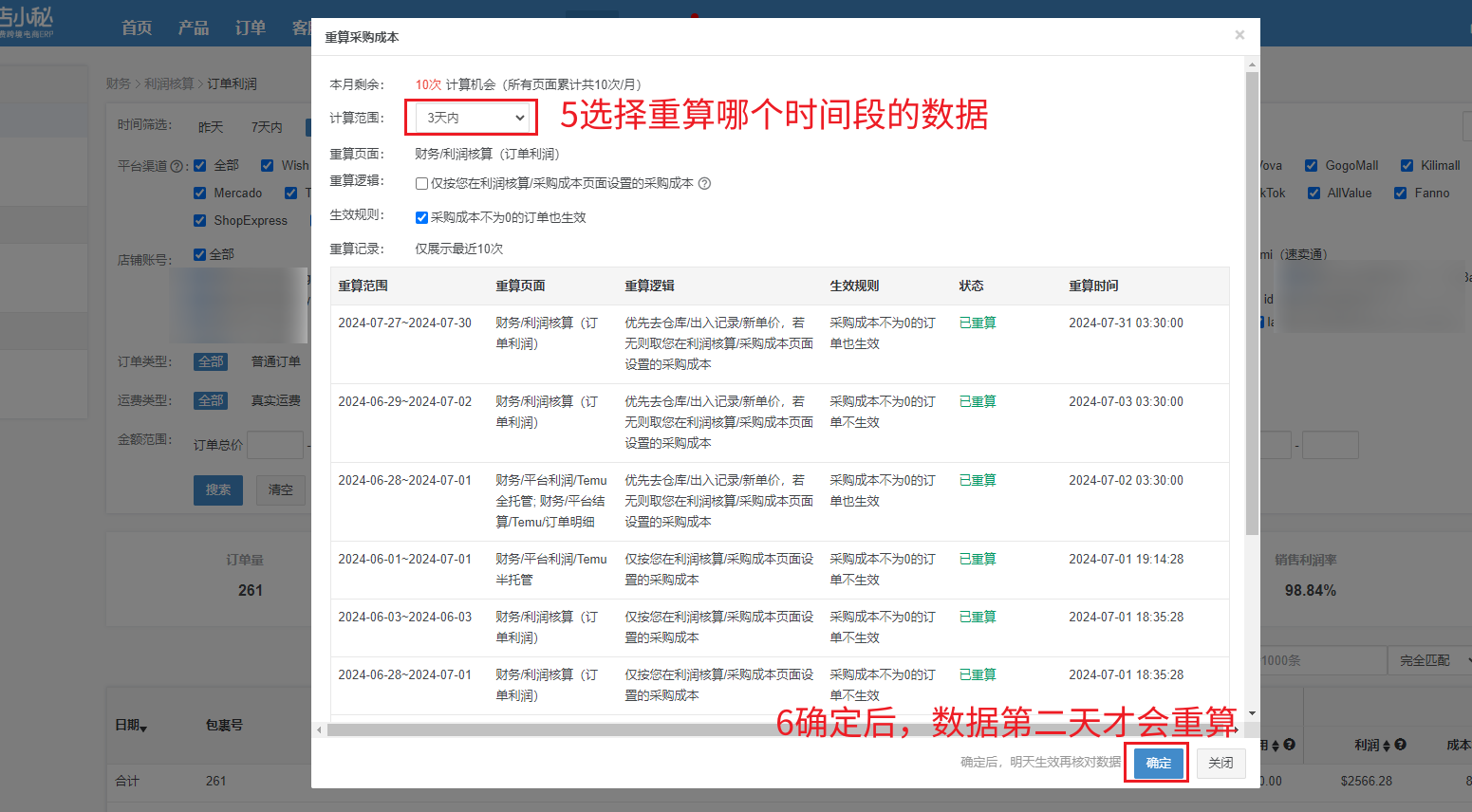Image resolution: width=1472 pixels, height=812 pixels.
Task: Click range 2024-06-03~2024-06-03 cell
Action: click(404, 617)
